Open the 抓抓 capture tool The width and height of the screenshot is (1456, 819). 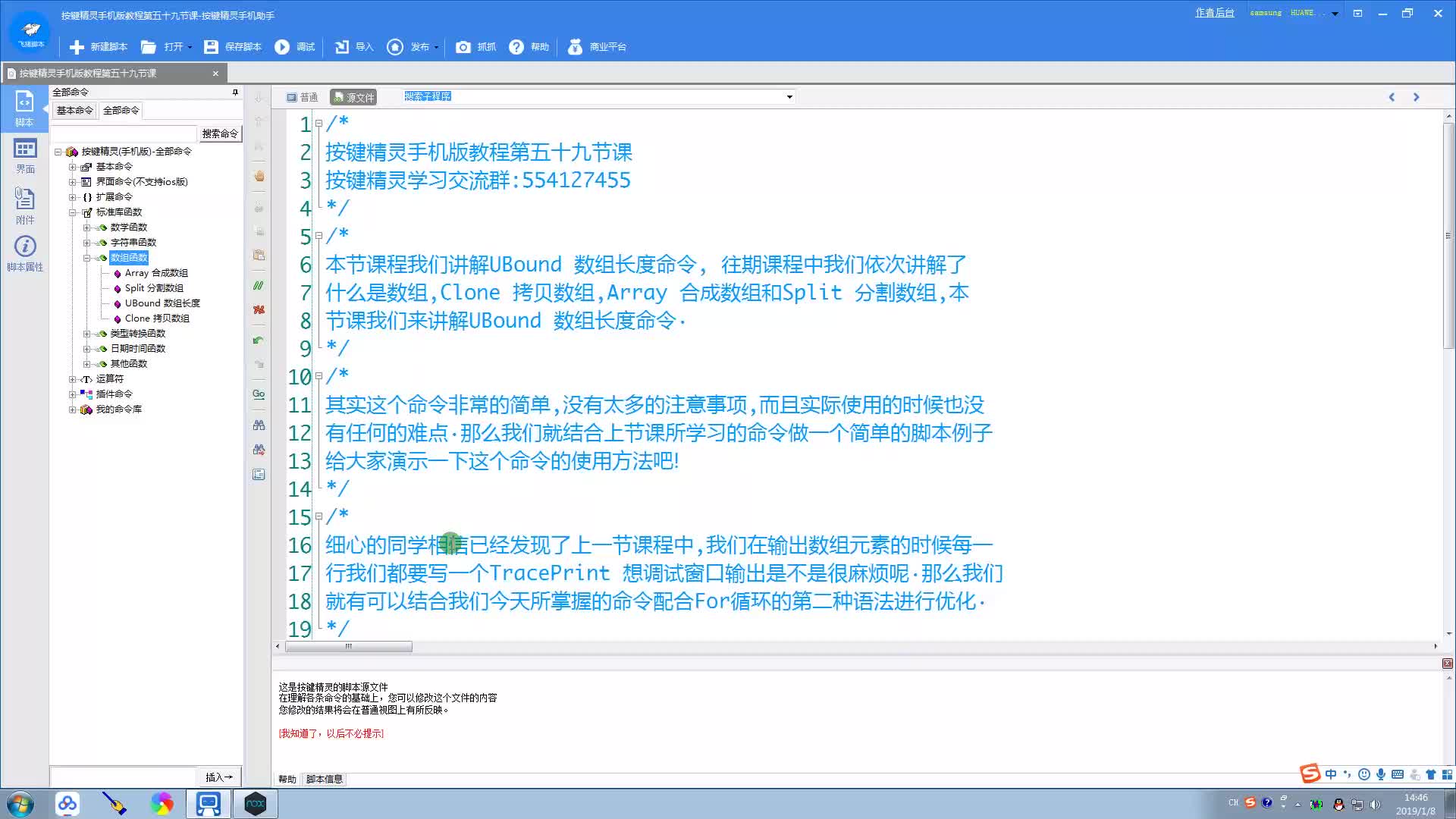(x=475, y=47)
